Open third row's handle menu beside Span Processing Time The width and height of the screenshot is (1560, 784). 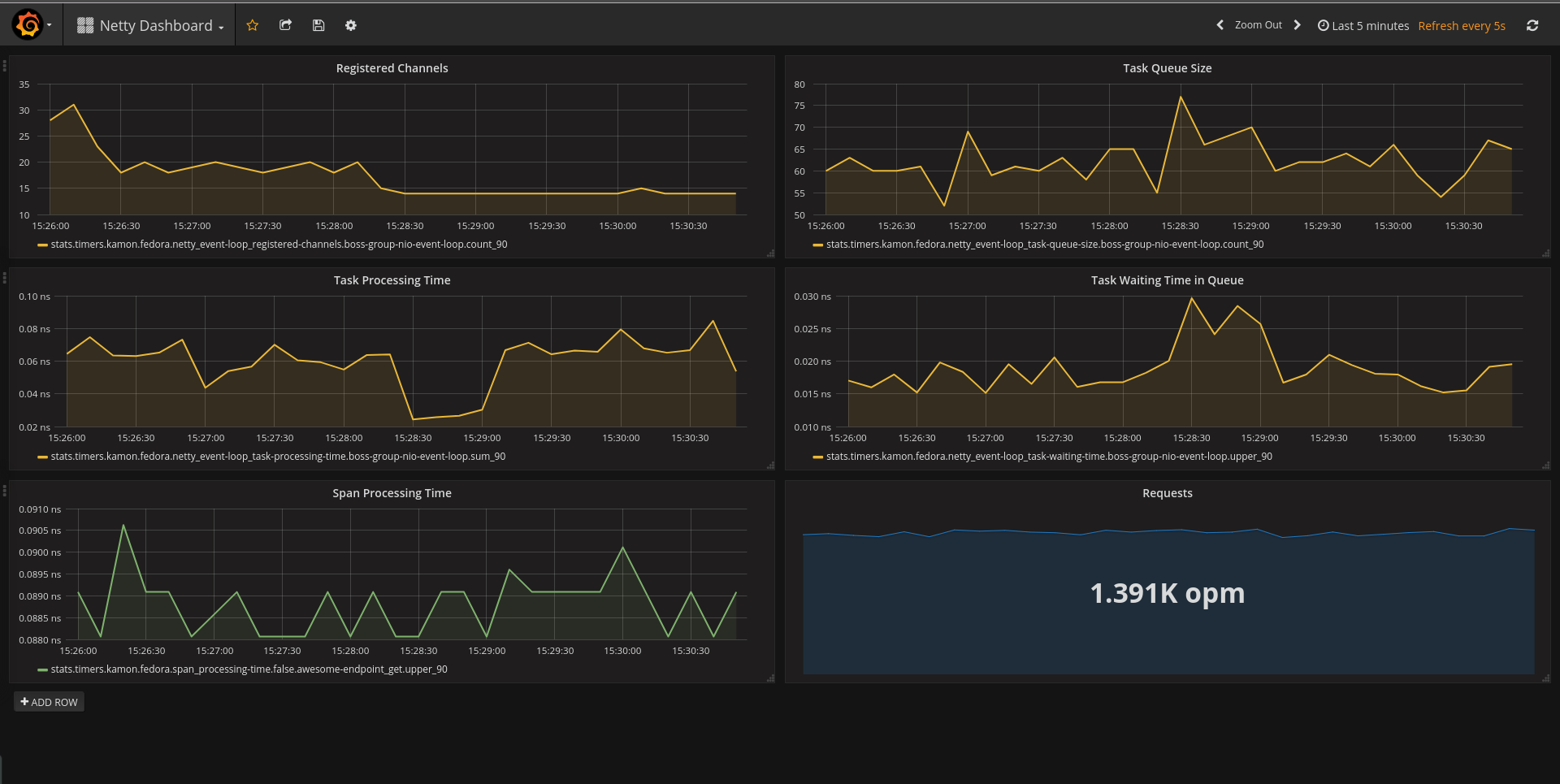pyautogui.click(x=4, y=491)
